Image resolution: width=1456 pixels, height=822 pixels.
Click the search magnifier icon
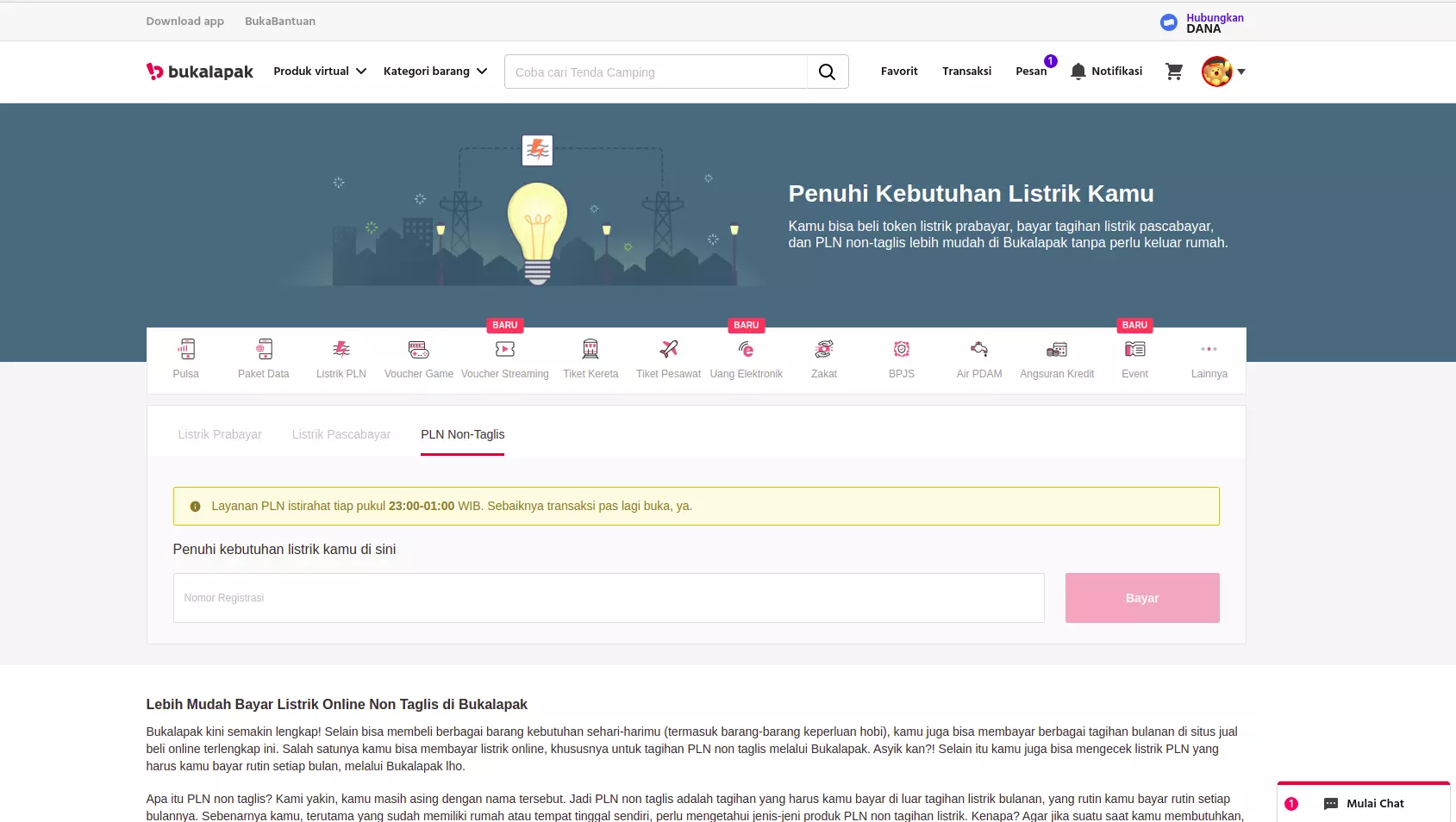tap(828, 72)
